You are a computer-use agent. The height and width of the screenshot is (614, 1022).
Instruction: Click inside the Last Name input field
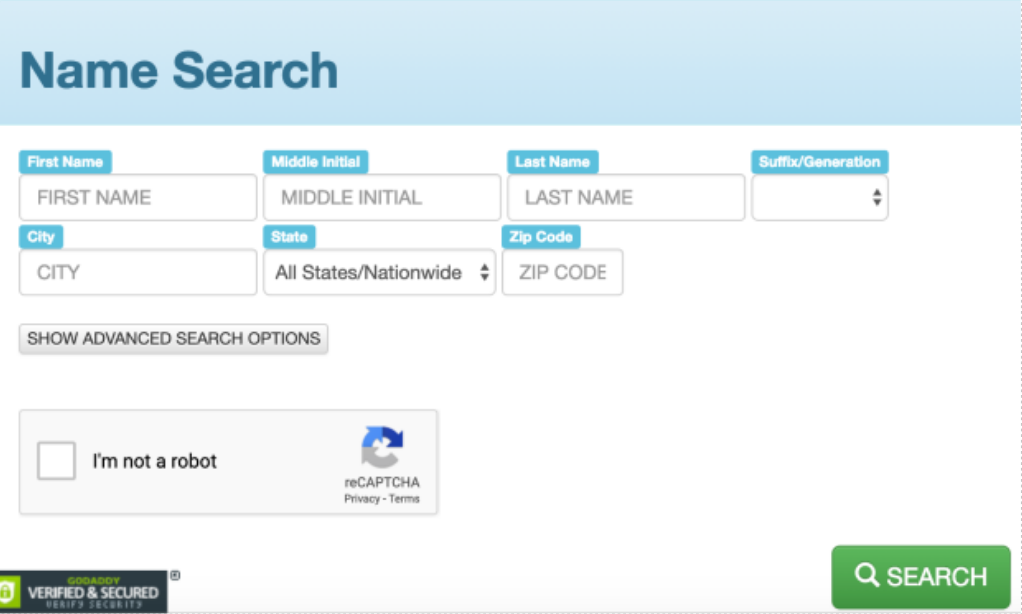pyautogui.click(x=625, y=197)
